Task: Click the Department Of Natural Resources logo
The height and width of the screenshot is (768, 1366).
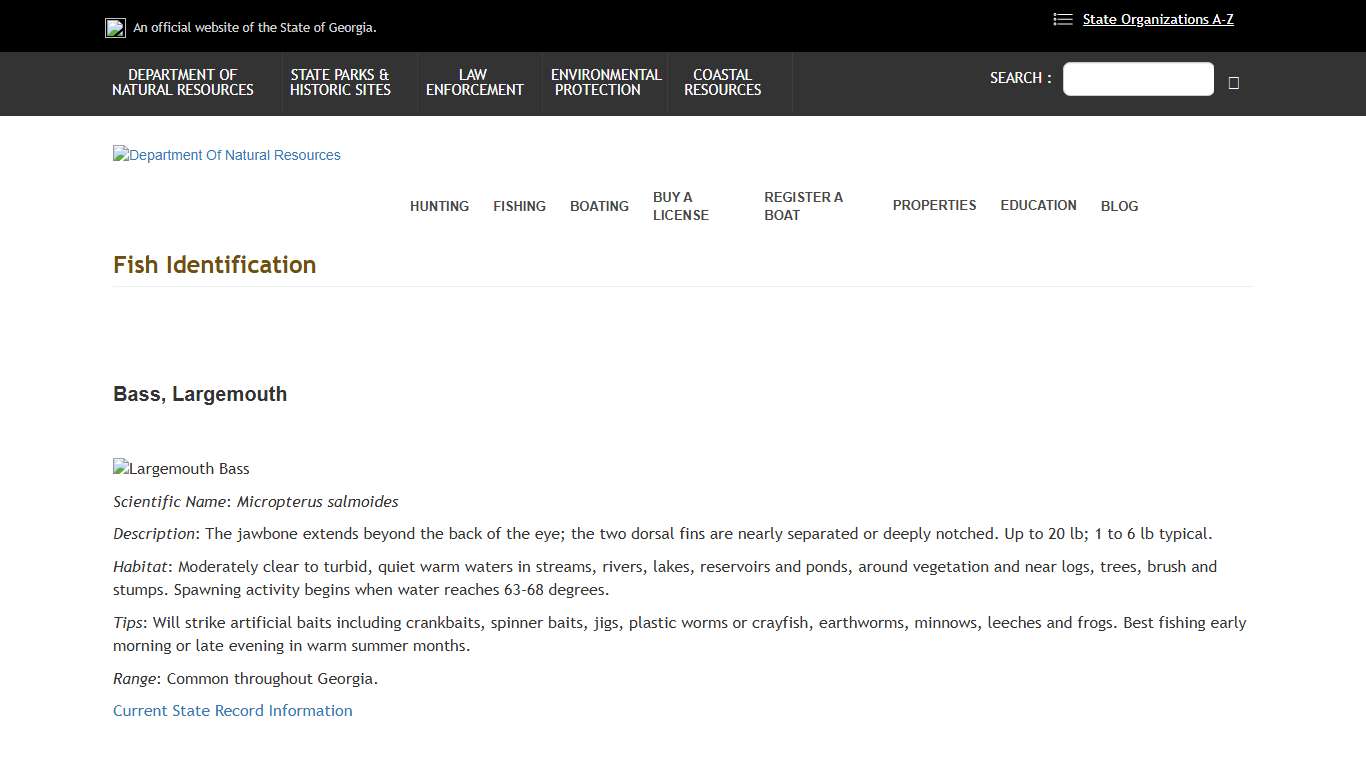Action: 227,155
